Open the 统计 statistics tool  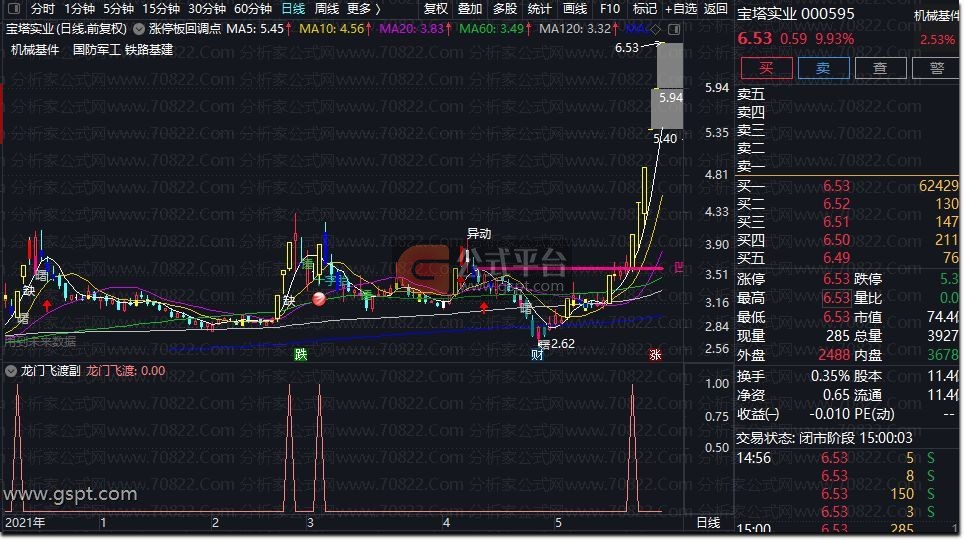540,9
